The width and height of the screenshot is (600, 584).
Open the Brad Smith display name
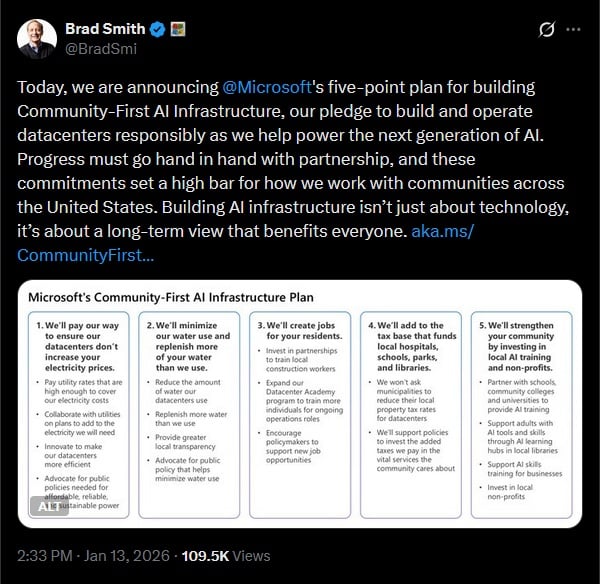(103, 28)
